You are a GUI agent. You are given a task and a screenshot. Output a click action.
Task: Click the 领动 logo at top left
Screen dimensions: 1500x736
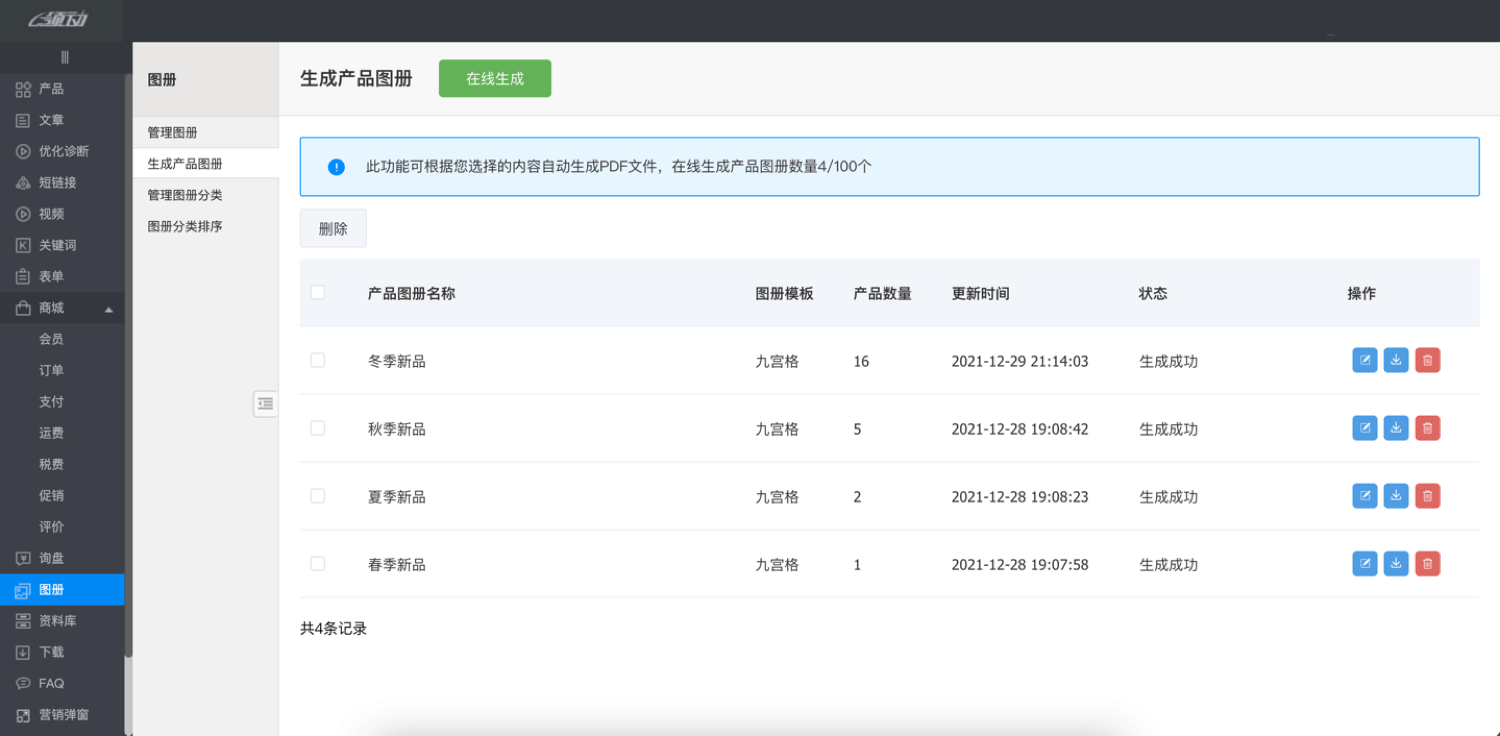[x=58, y=20]
